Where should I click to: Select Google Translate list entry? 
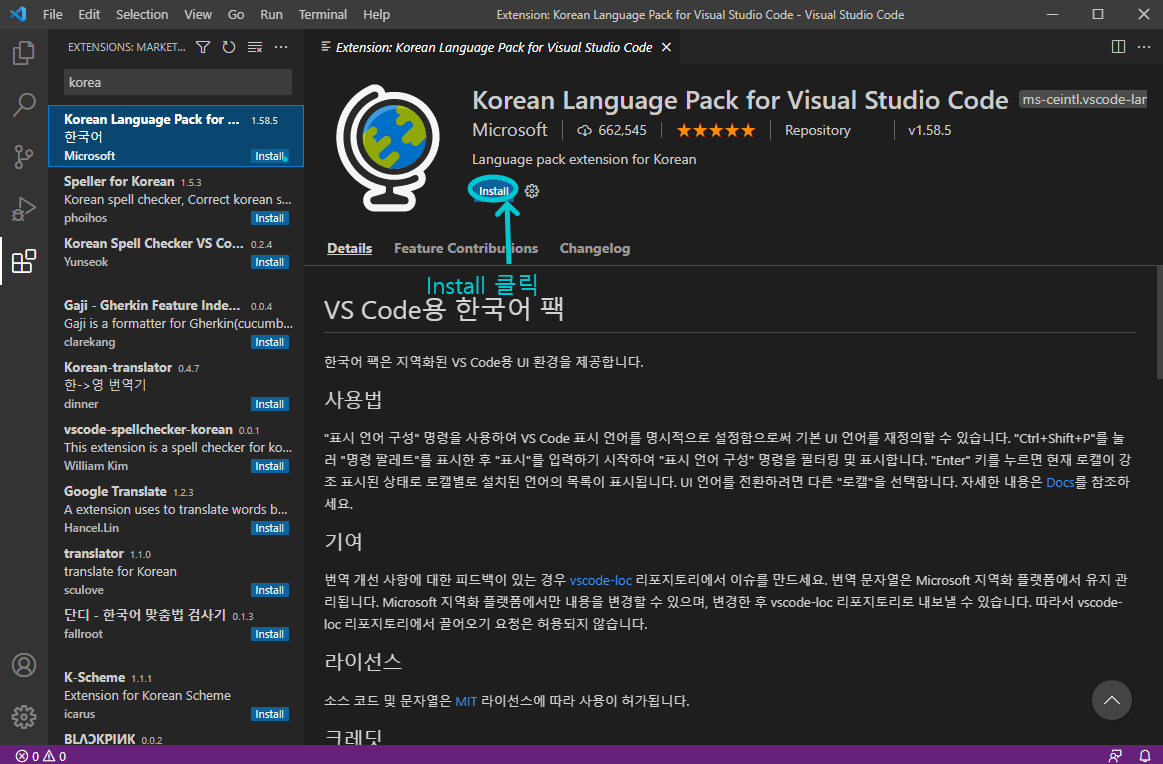pyautogui.click(x=176, y=509)
